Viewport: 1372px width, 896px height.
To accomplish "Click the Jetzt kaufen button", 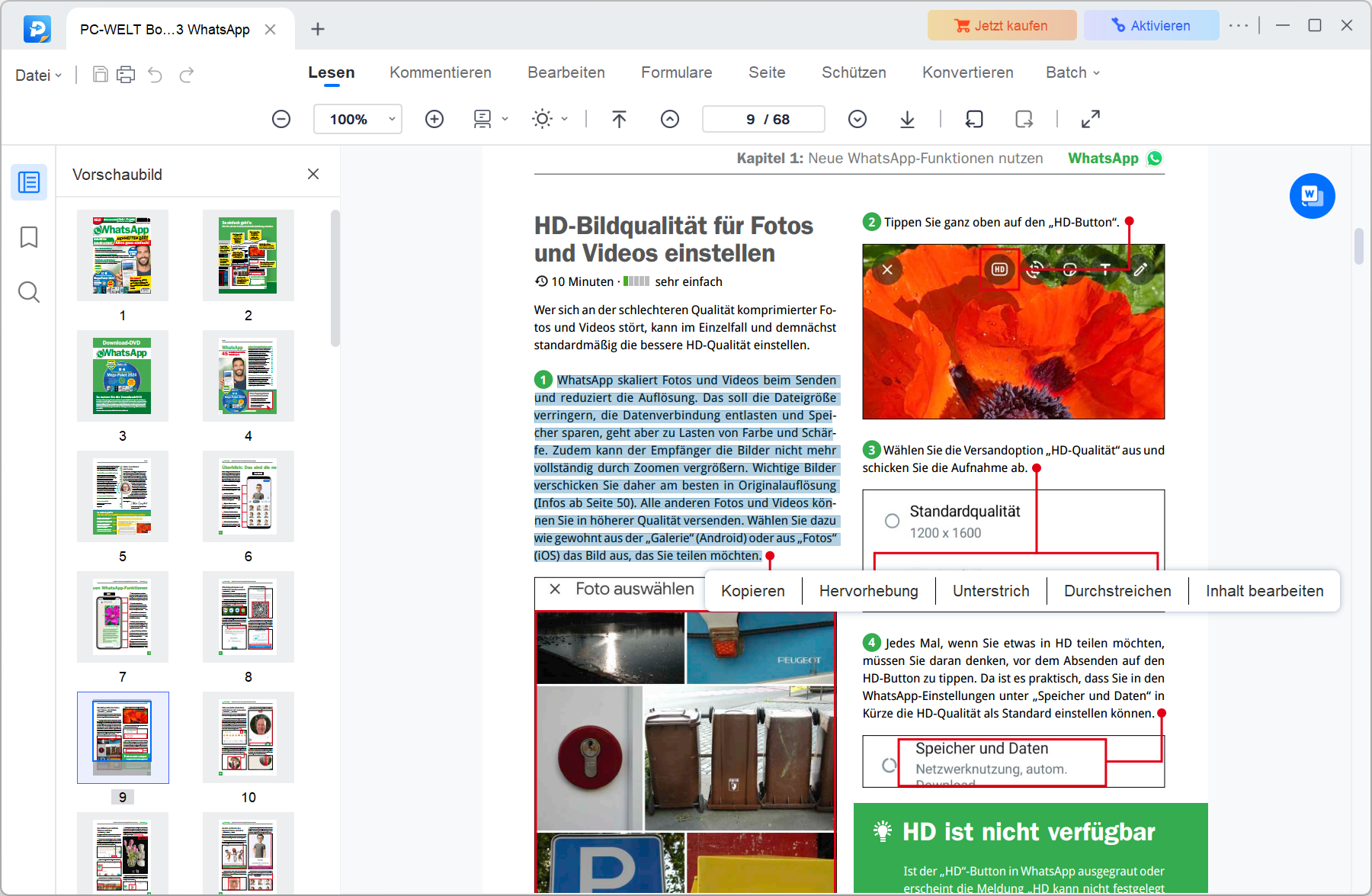I will tap(1002, 25).
